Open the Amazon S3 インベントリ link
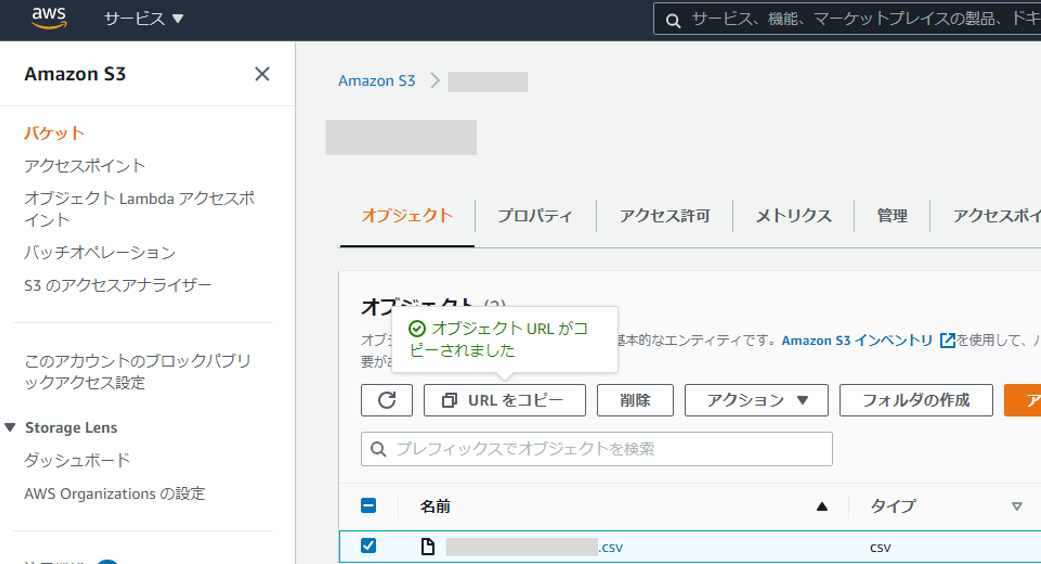 tap(857, 340)
